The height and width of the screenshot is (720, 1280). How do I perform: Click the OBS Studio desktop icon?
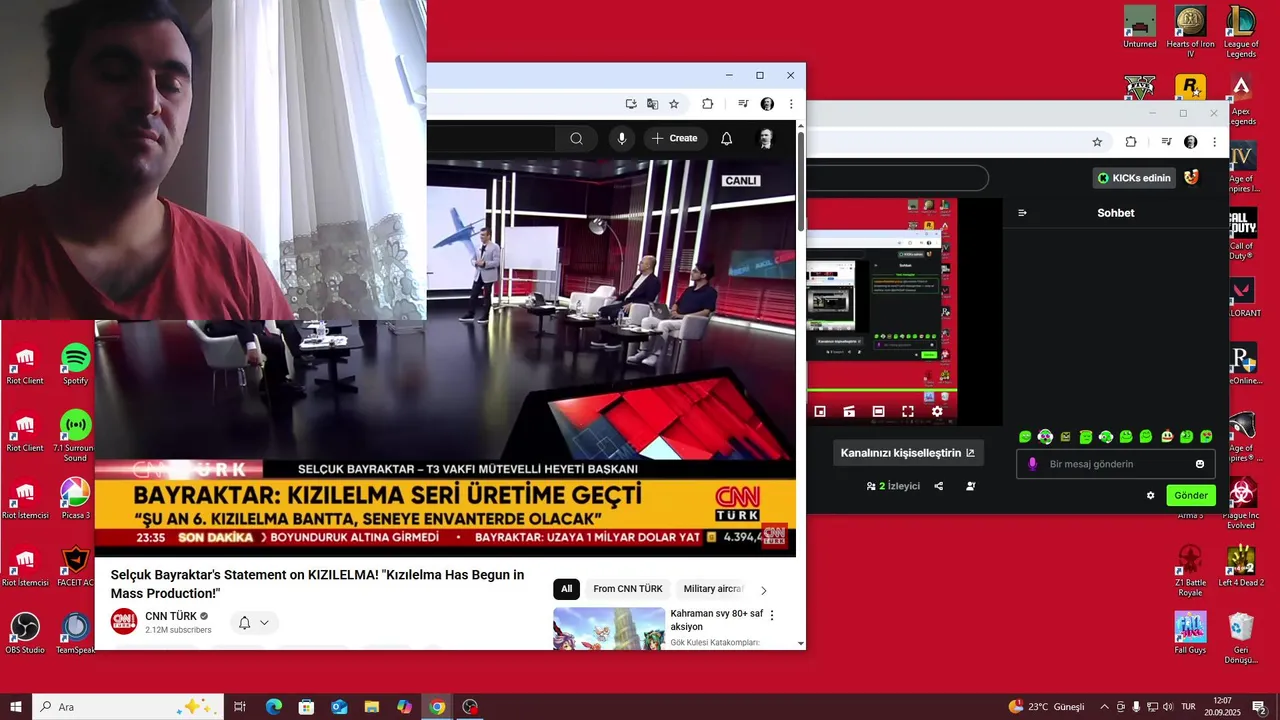25,633
